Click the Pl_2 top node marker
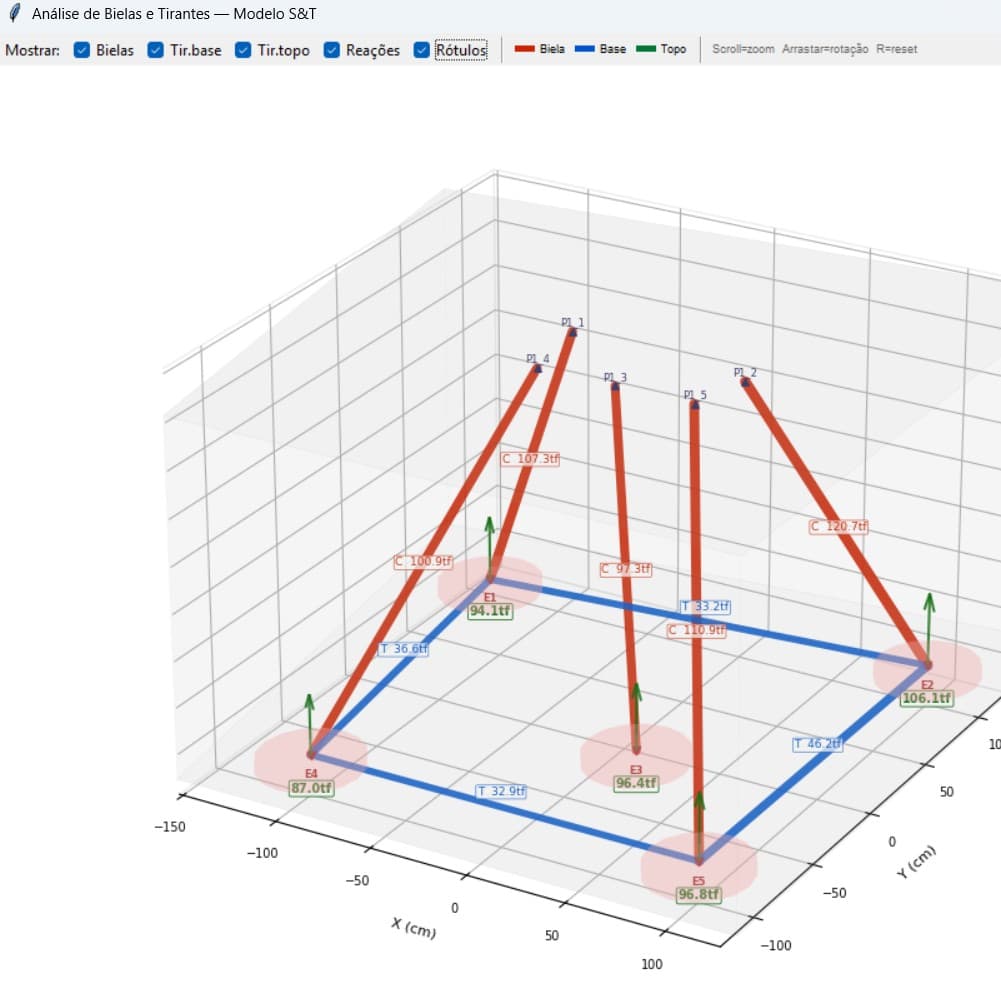Screen dimensions: 1001x1001 coord(744,382)
